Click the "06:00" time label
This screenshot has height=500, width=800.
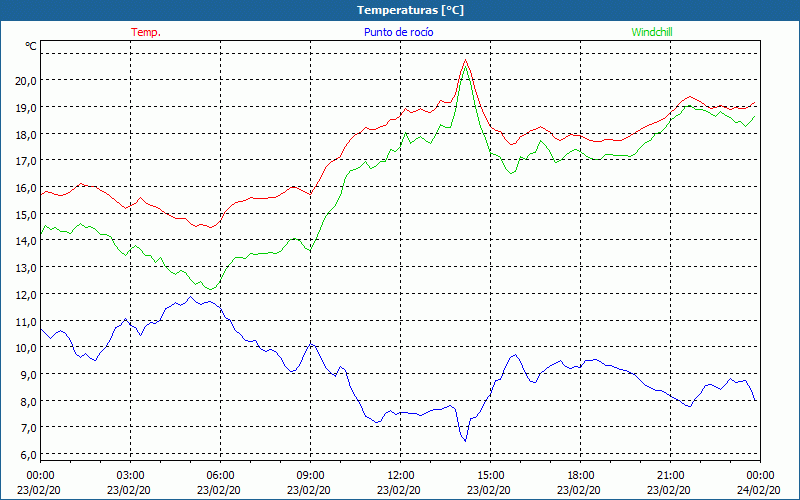(220, 476)
